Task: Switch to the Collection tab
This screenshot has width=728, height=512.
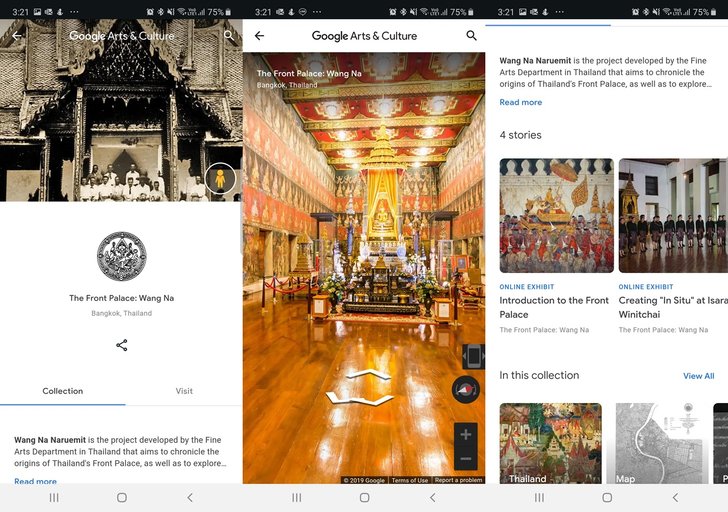Action: click(63, 391)
